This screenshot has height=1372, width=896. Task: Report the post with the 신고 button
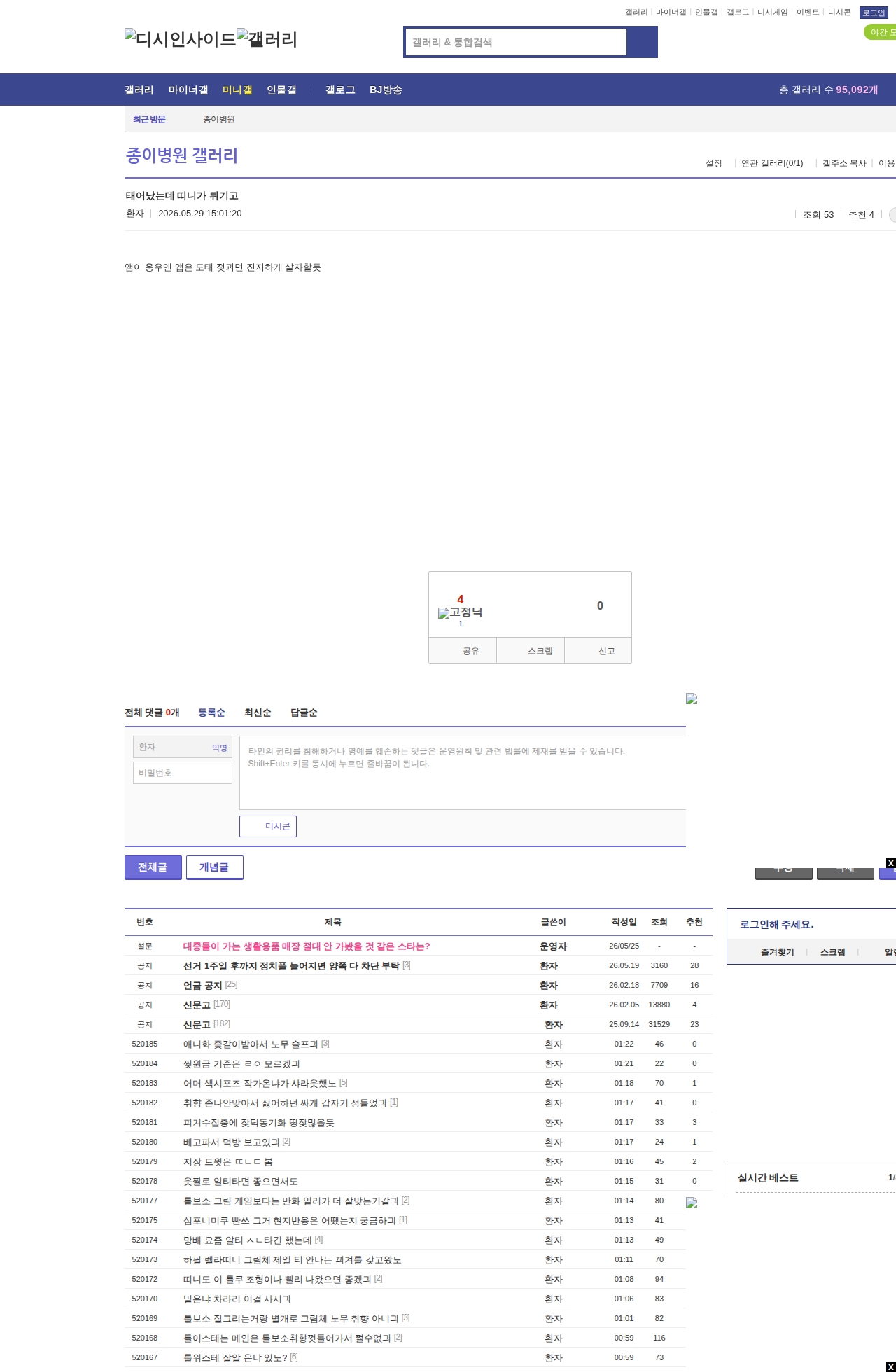click(x=598, y=651)
